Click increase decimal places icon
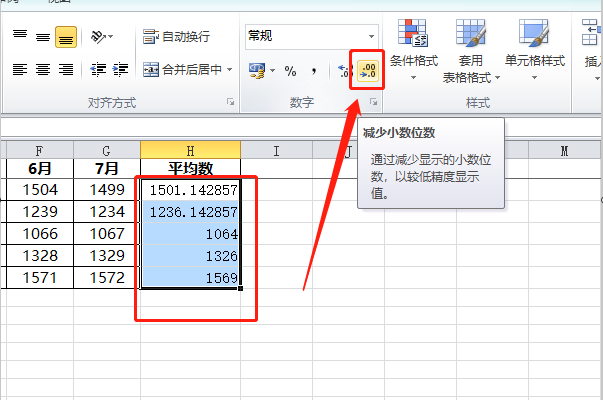The width and height of the screenshot is (603, 400). coord(344,70)
